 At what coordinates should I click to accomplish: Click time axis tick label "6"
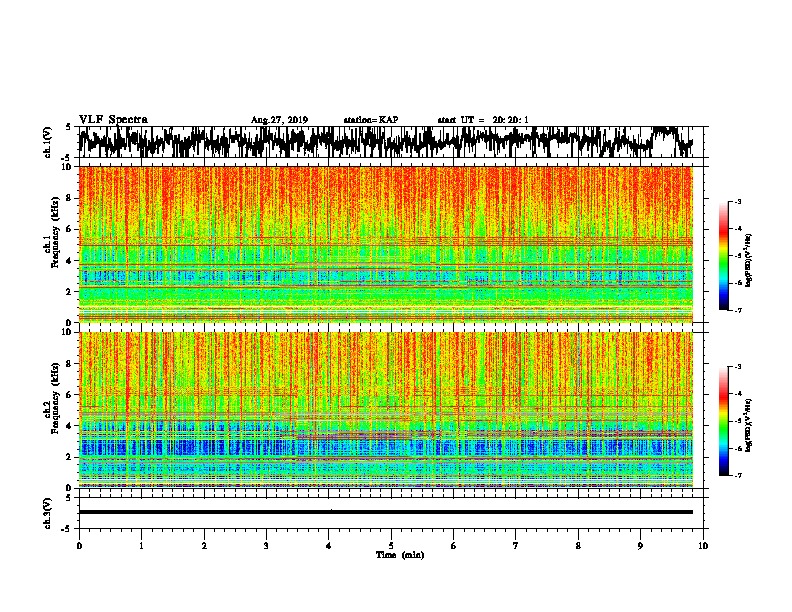tap(454, 546)
